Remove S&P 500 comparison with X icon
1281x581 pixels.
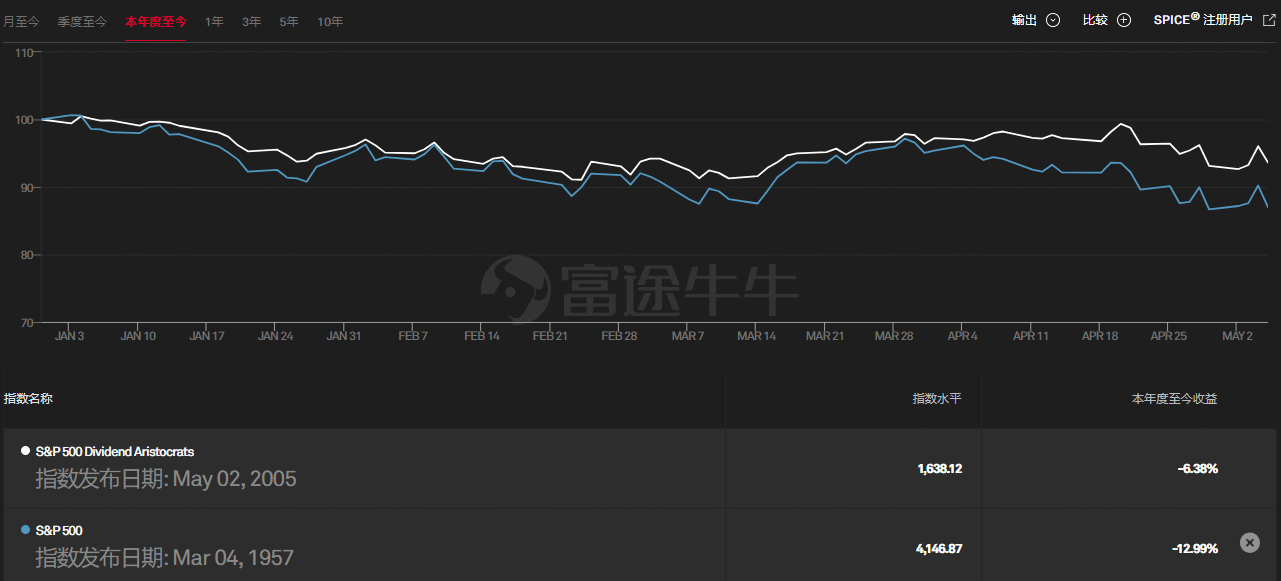tap(1249, 542)
